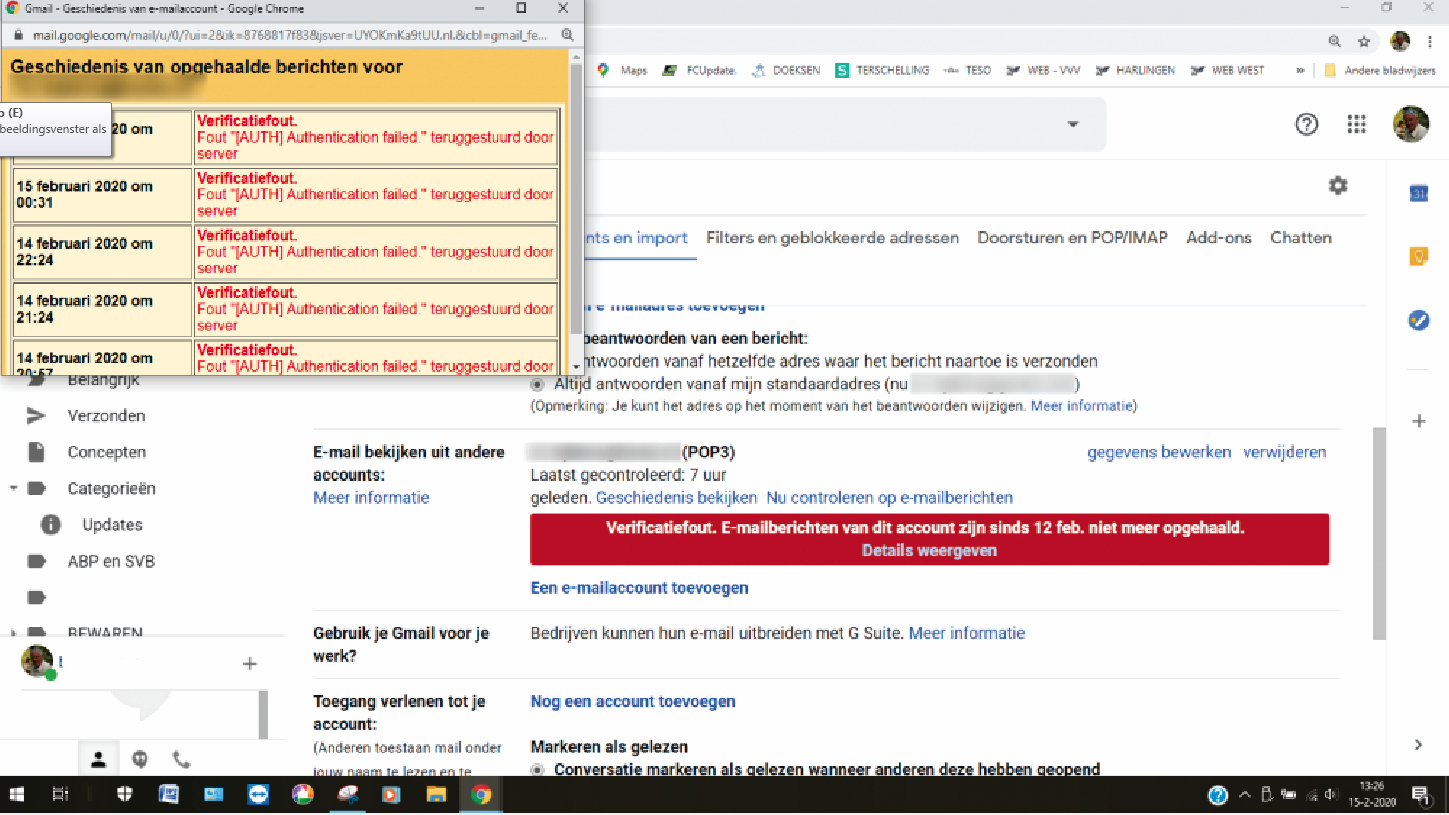Click popup history vertical scrollbar
The height and width of the screenshot is (815, 1449).
[576, 200]
